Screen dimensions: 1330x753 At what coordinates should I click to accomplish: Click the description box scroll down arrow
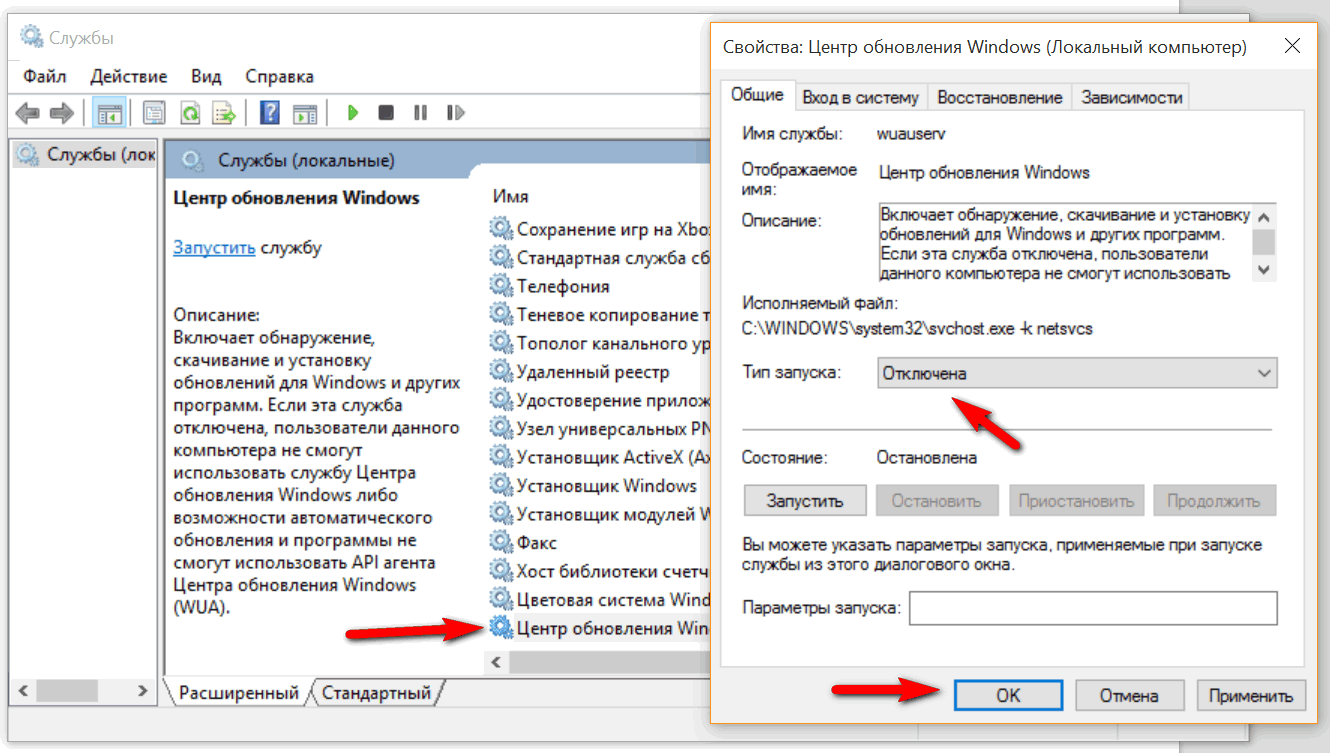(1264, 269)
